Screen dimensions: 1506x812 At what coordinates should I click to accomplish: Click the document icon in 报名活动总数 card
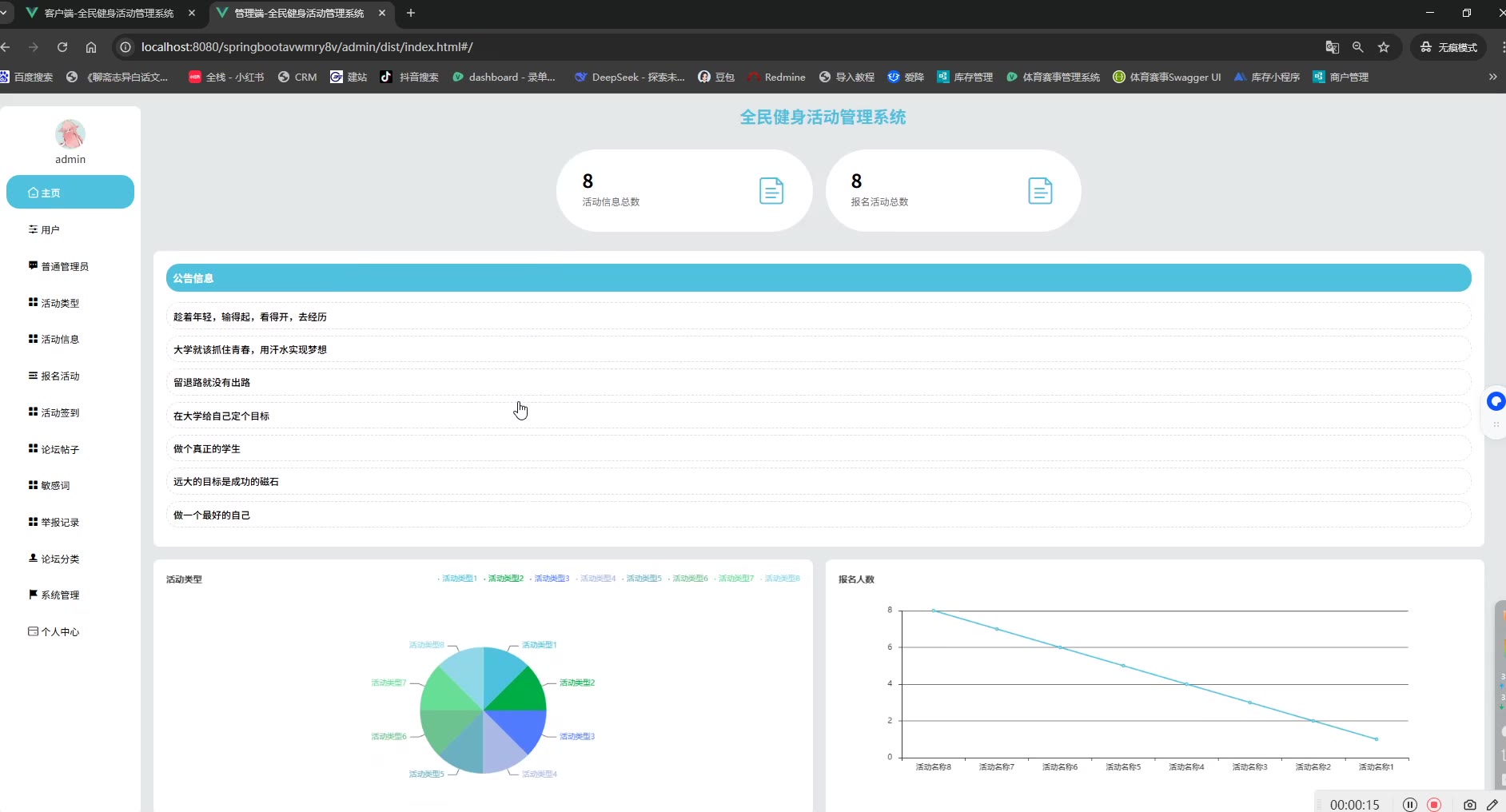(1039, 191)
